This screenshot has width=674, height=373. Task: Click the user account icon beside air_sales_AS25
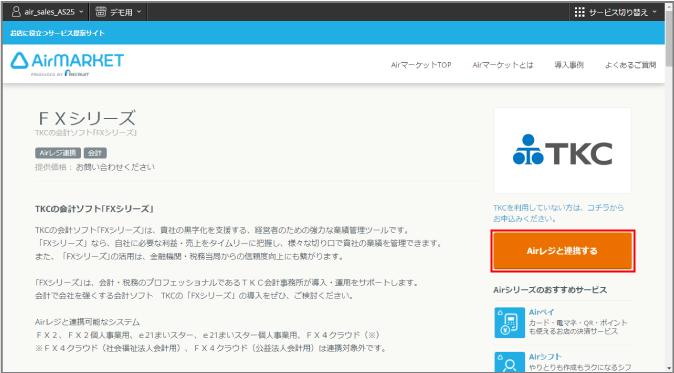coord(16,12)
